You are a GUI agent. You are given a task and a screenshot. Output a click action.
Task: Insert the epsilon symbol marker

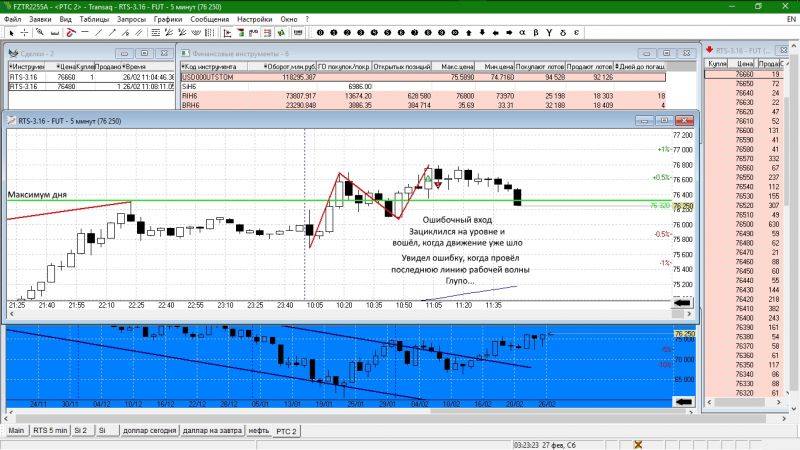click(577, 33)
